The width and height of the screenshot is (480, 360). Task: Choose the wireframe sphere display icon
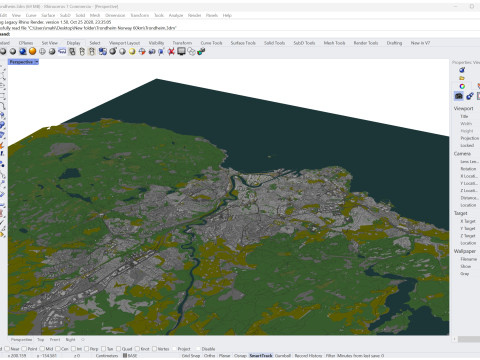[42, 51]
